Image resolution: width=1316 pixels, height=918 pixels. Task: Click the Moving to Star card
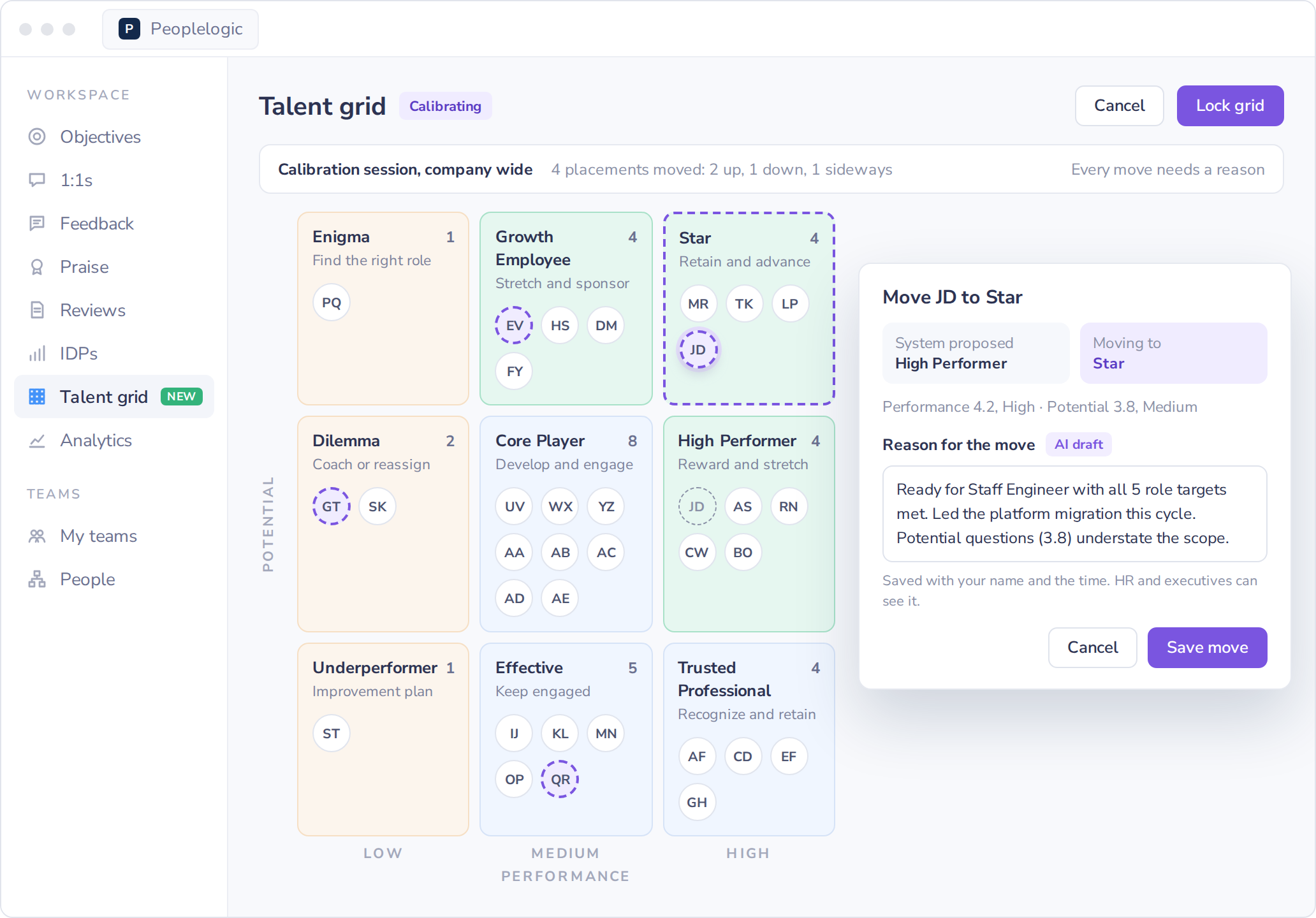(x=1173, y=353)
